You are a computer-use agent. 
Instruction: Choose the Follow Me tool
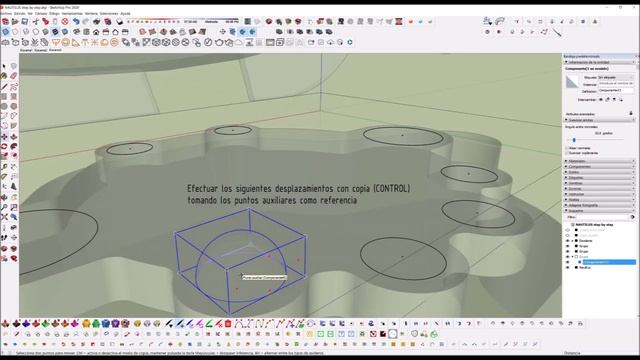(x=14, y=146)
